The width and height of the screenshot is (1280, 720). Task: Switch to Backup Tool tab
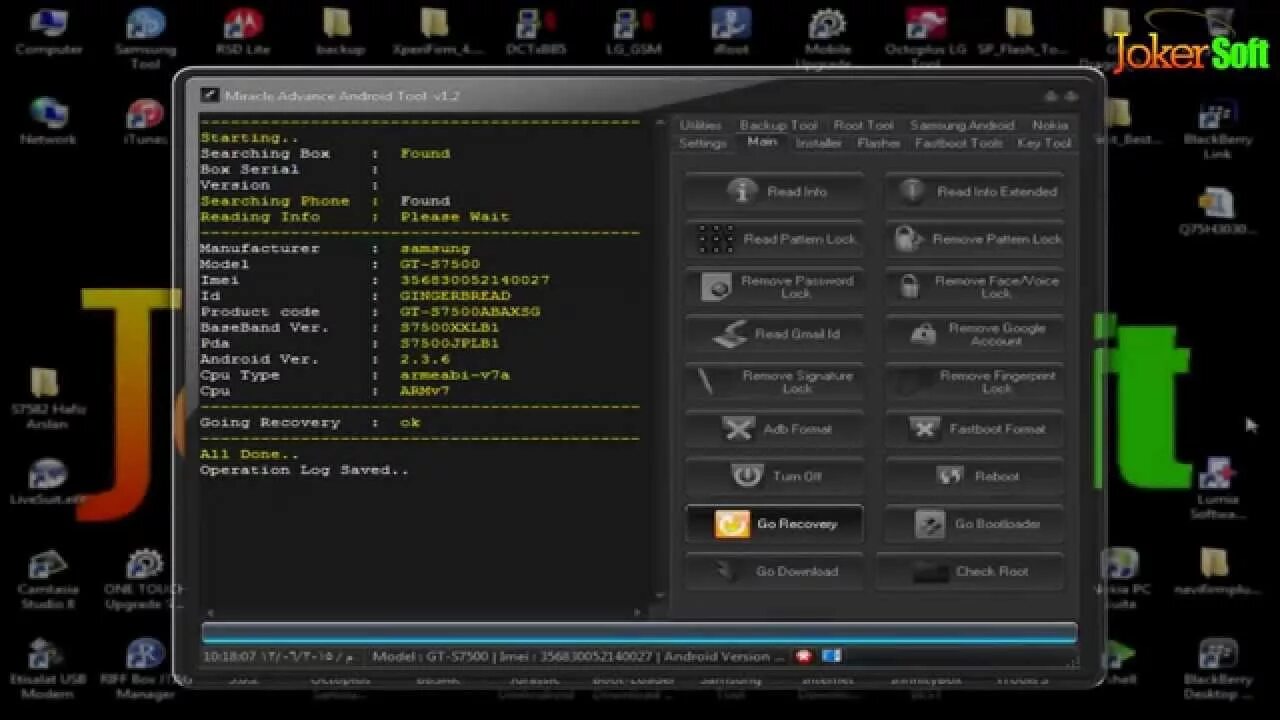[x=778, y=125]
